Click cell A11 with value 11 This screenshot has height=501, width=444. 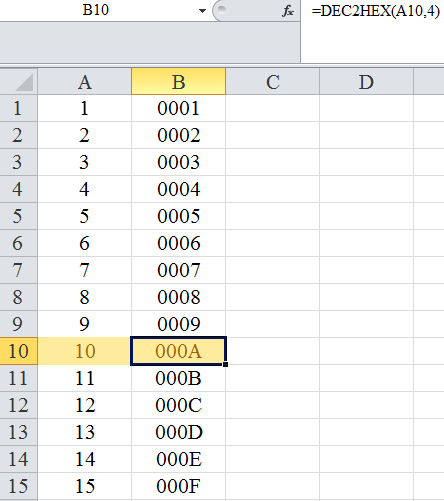pyautogui.click(x=85, y=378)
